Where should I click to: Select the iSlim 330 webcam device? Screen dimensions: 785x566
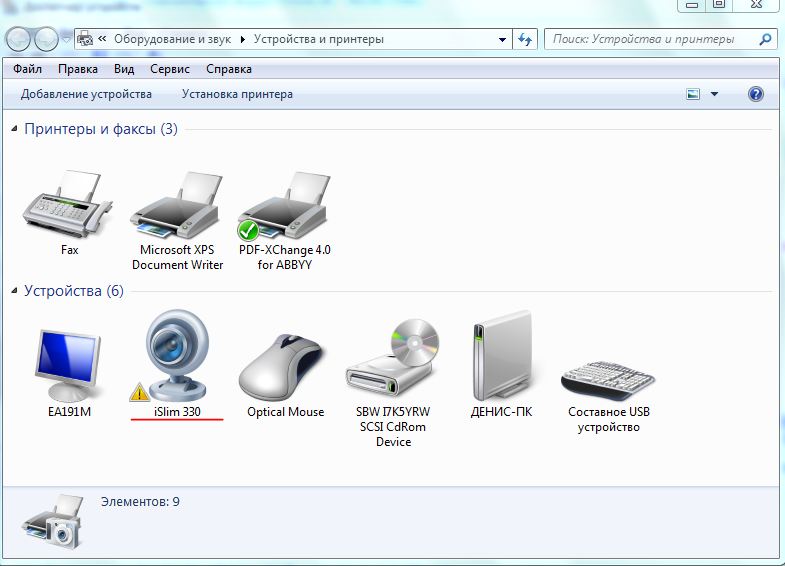click(177, 360)
